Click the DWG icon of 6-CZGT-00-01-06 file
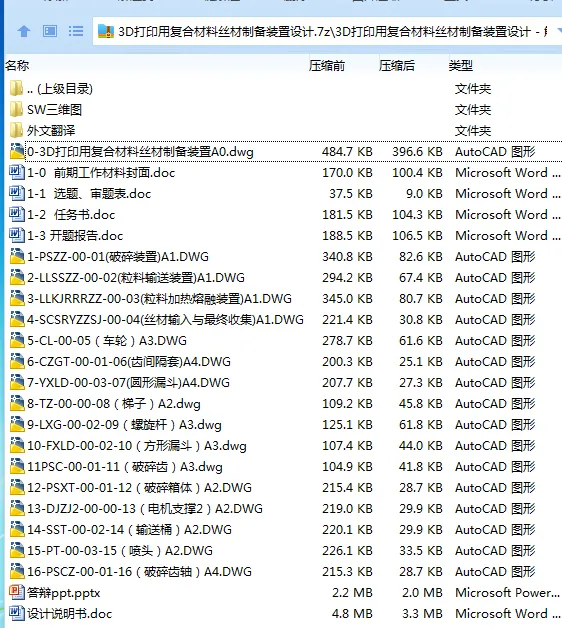This screenshot has height=628, width=562. coord(17,362)
